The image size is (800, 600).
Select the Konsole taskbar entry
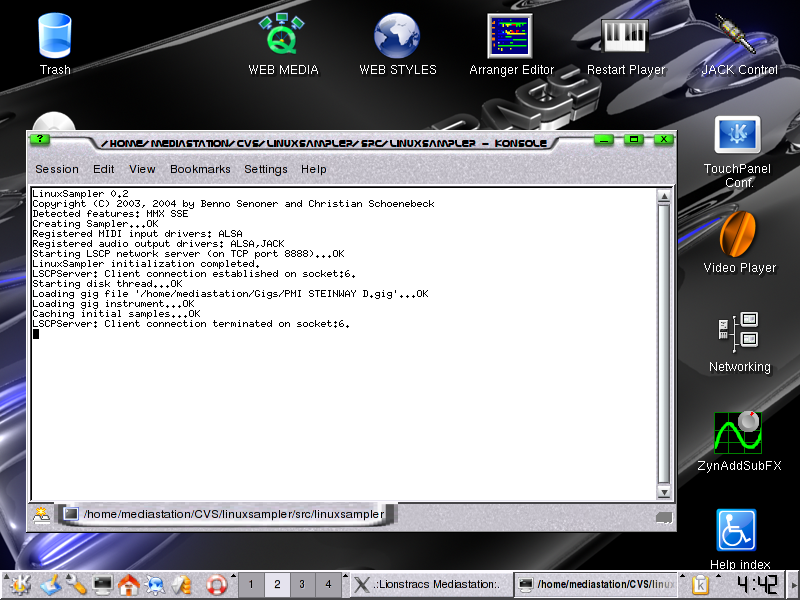click(x=595, y=584)
